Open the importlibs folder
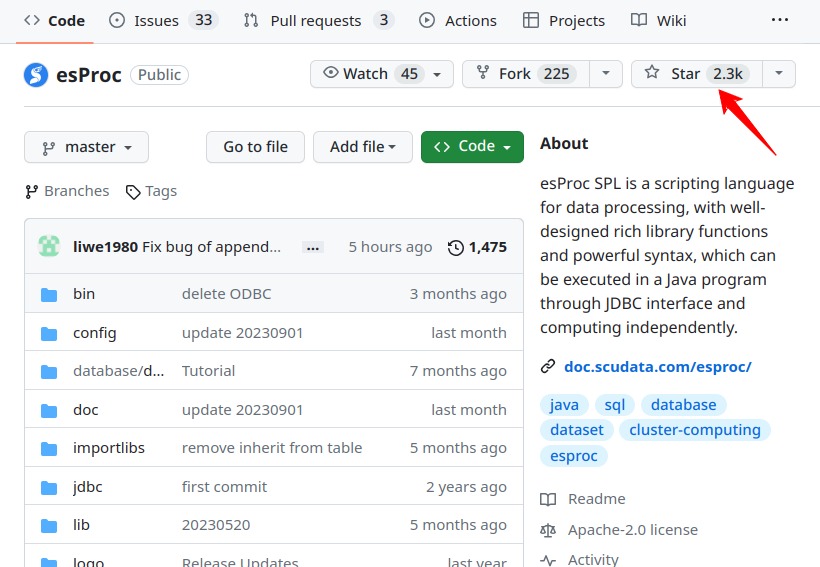 109,448
